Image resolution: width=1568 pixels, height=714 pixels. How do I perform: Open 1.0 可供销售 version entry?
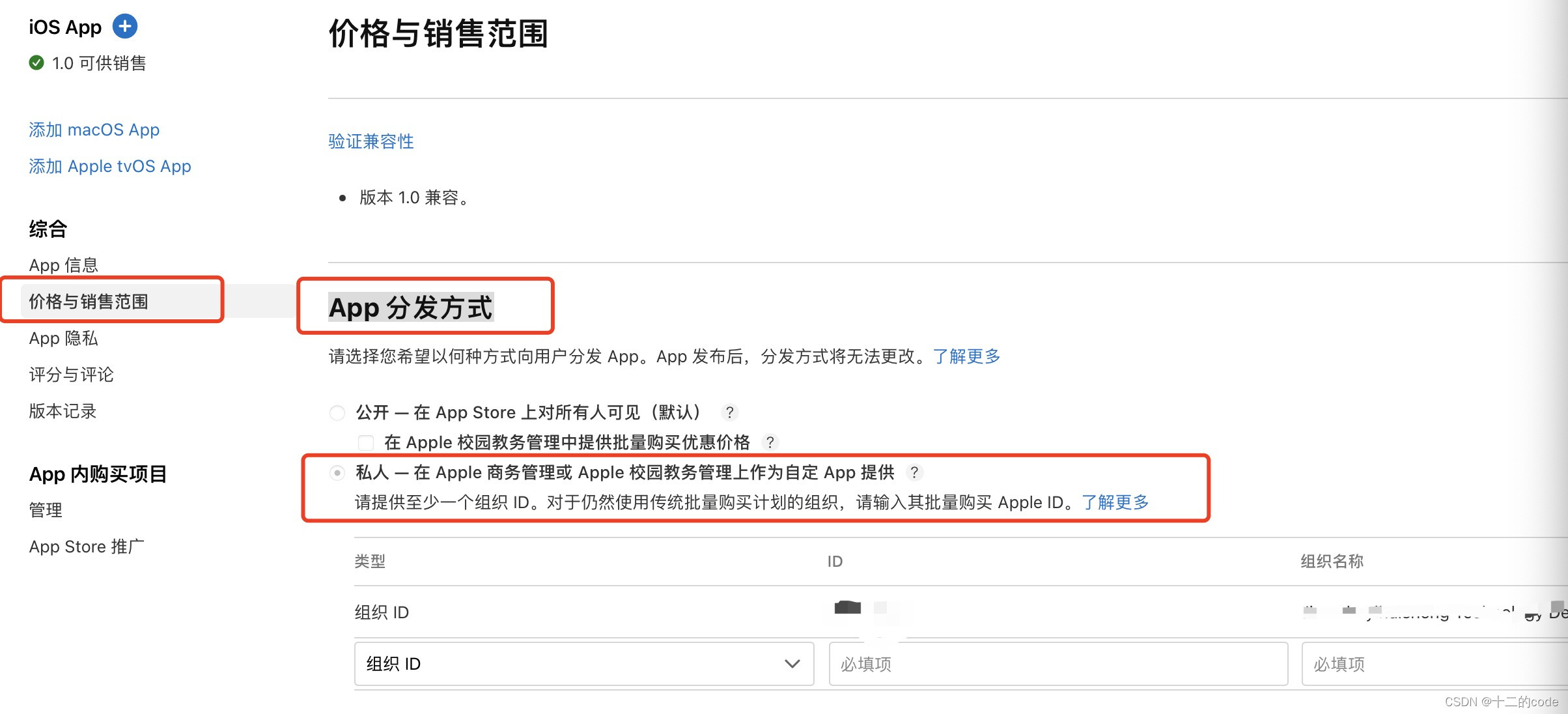pos(98,63)
